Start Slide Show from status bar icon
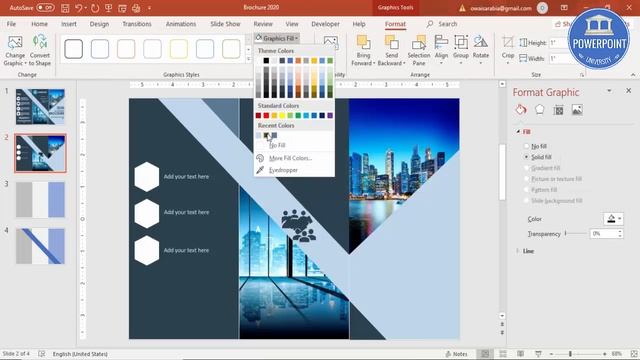640x360 pixels. pyautogui.click(x=538, y=354)
